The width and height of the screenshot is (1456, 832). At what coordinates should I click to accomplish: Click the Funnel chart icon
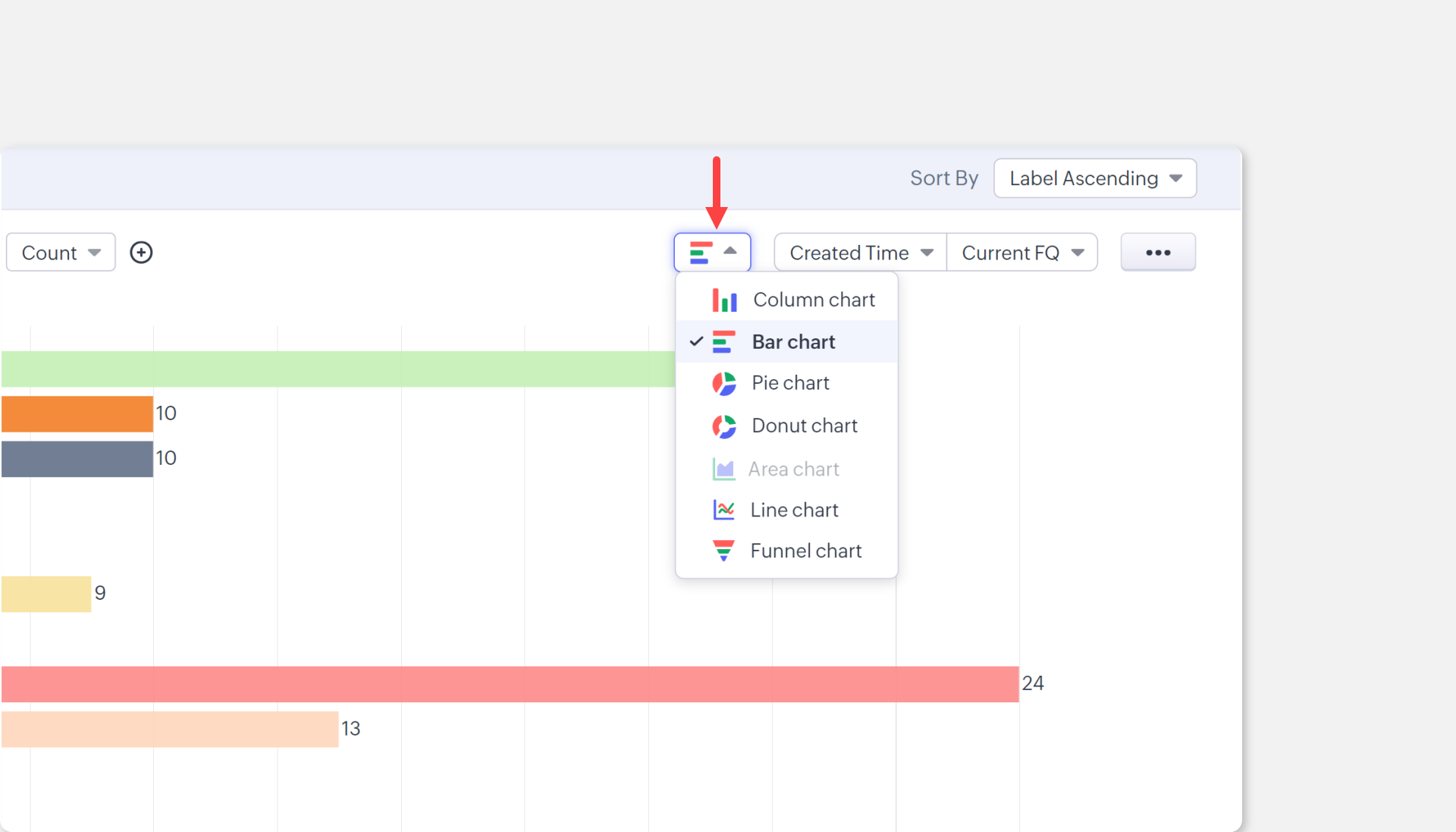pyautogui.click(x=723, y=551)
